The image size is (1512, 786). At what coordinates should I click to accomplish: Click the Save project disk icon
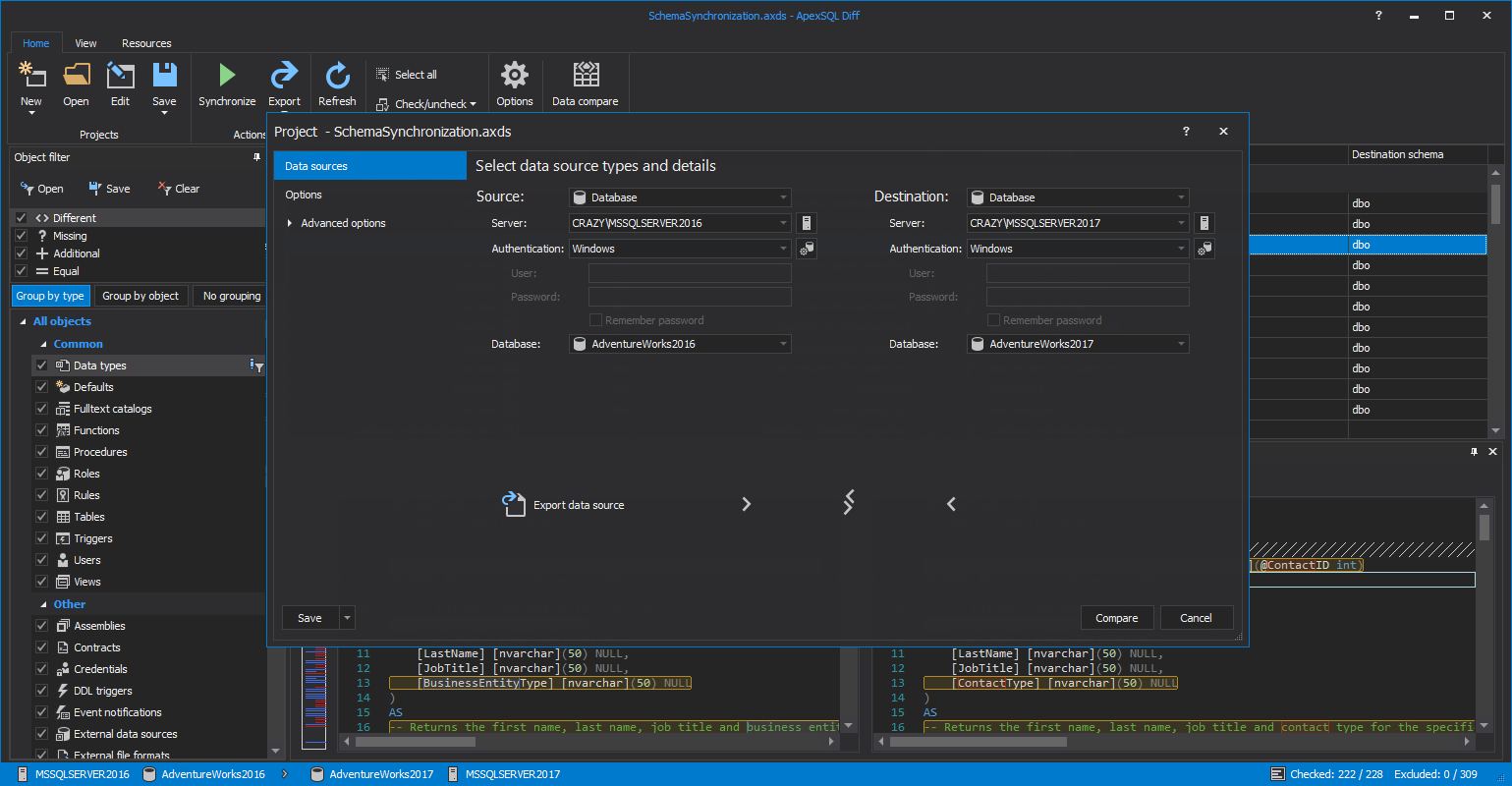164,75
